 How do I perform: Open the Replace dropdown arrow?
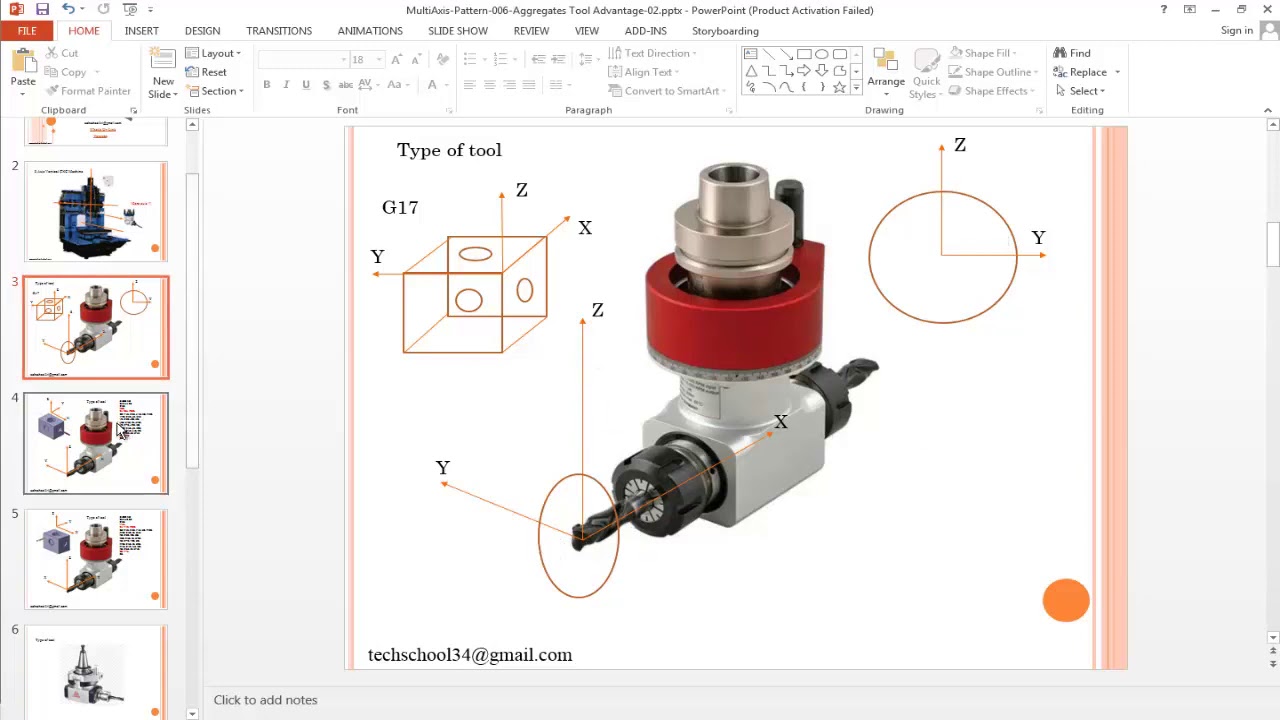click(1117, 72)
